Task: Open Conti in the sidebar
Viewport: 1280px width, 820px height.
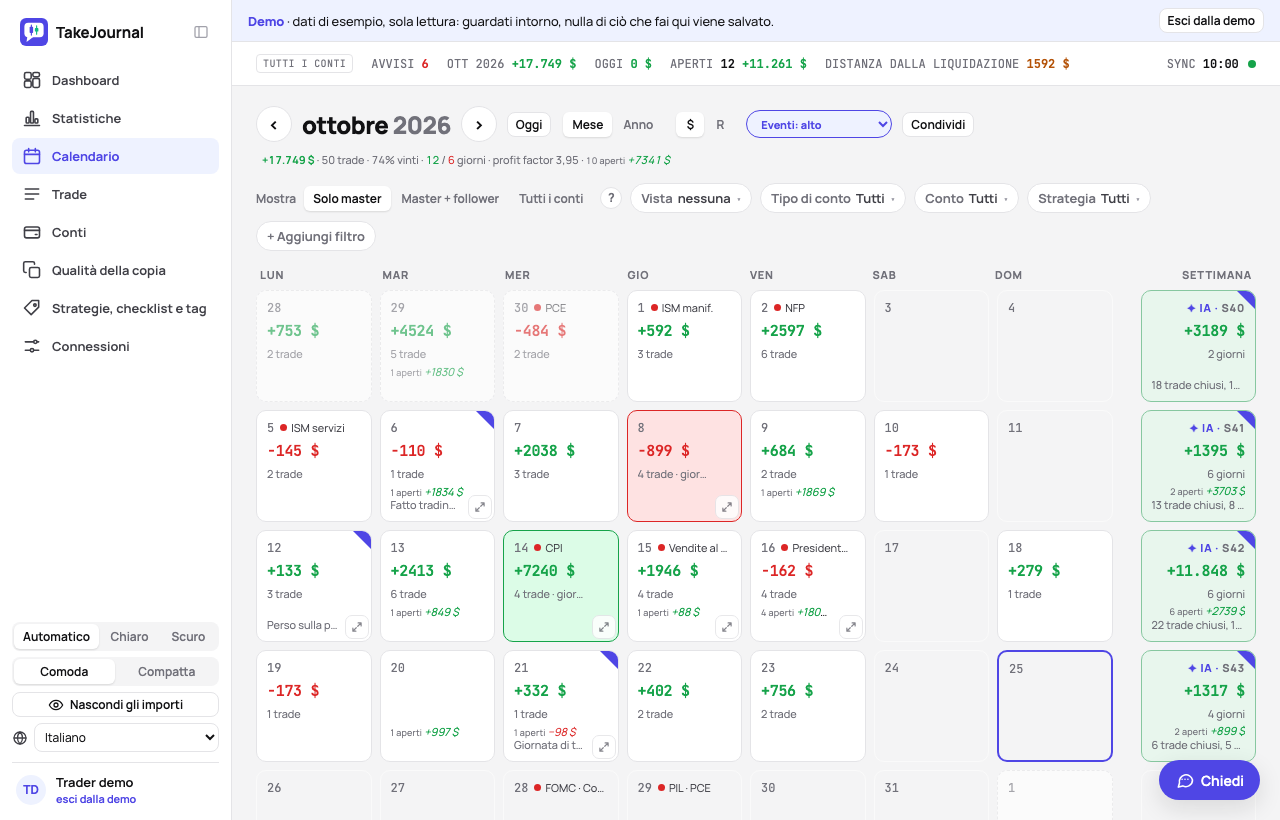Action: (x=115, y=232)
